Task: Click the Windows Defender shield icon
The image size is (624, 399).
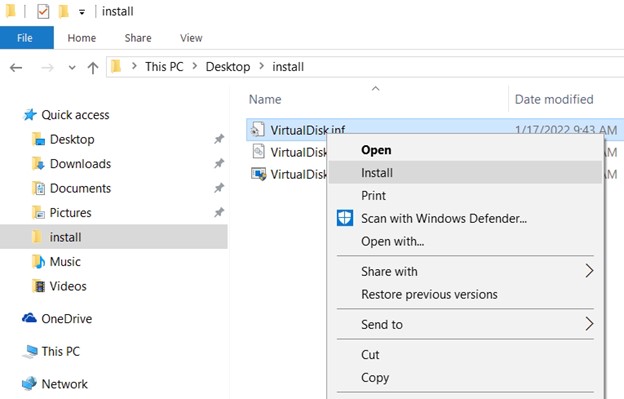Action: pos(345,218)
